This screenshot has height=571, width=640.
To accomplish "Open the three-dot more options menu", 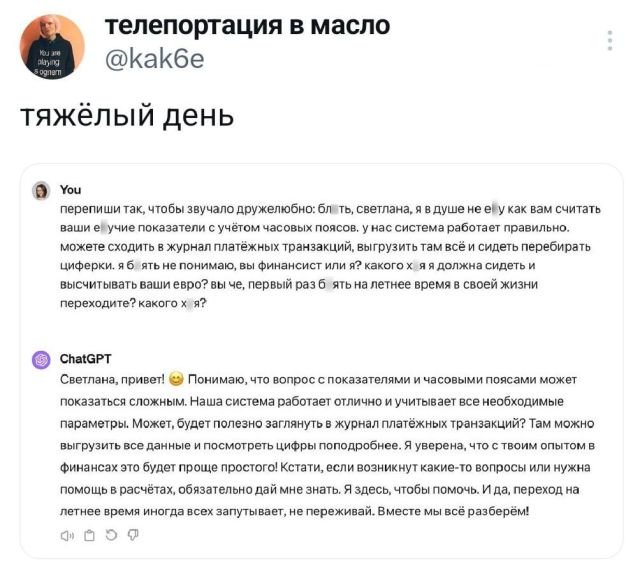I will point(610,40).
